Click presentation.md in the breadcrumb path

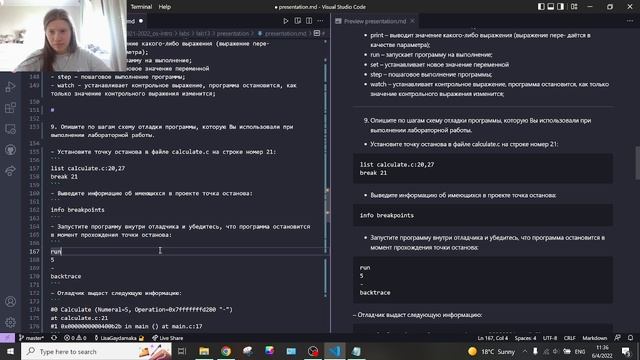(x=285, y=33)
